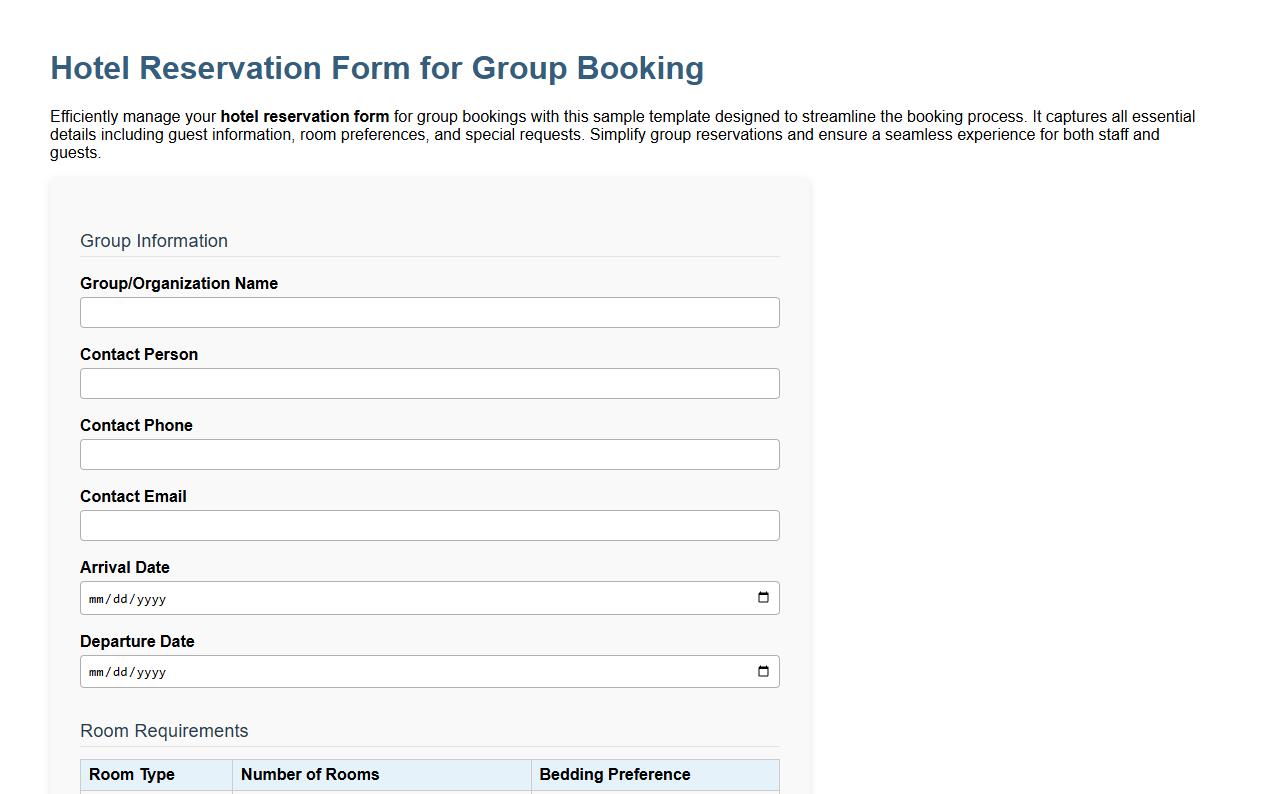Click the Bedding Preference column header
The height and width of the screenshot is (794, 1263).
pyautogui.click(x=614, y=774)
